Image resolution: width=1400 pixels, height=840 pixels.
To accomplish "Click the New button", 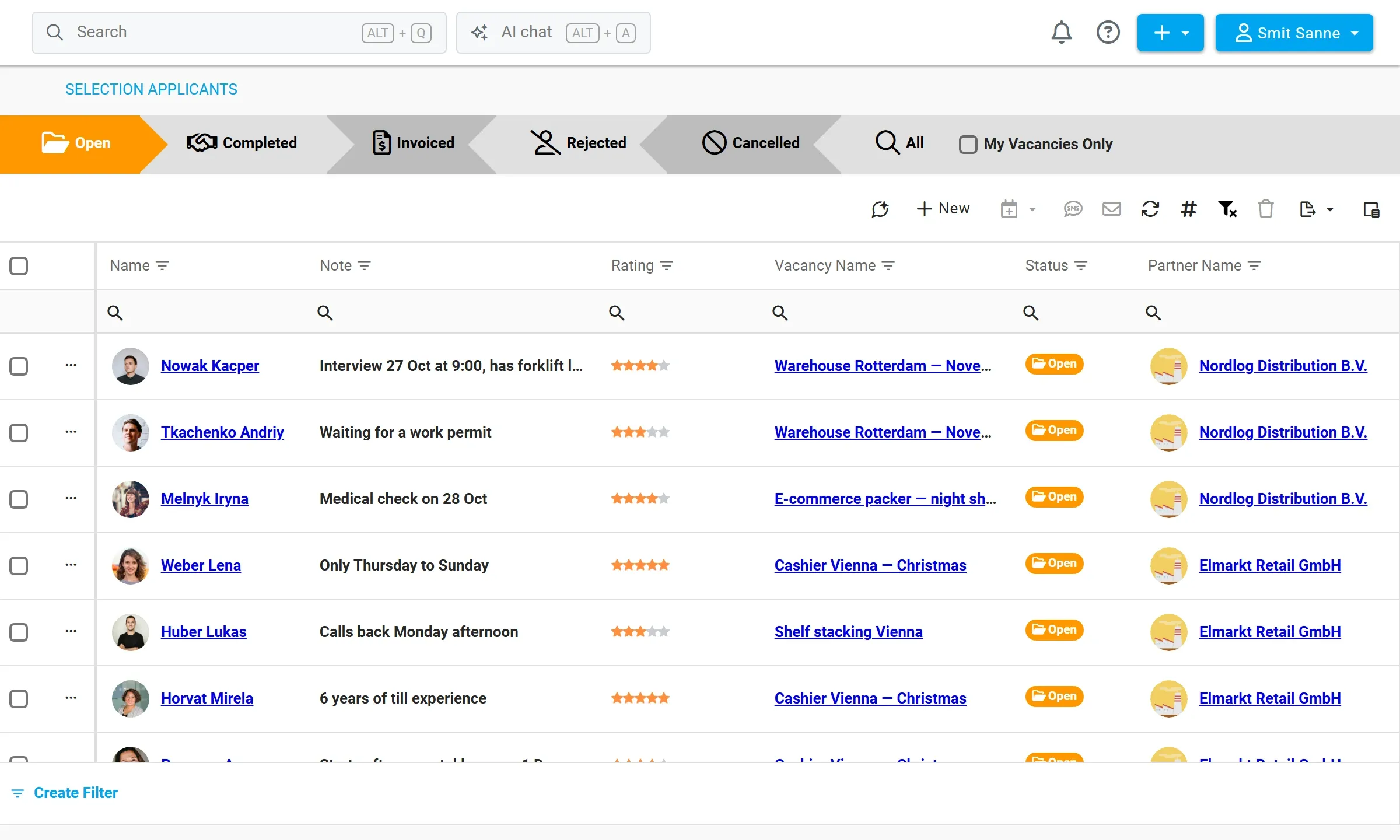I will tap(943, 209).
